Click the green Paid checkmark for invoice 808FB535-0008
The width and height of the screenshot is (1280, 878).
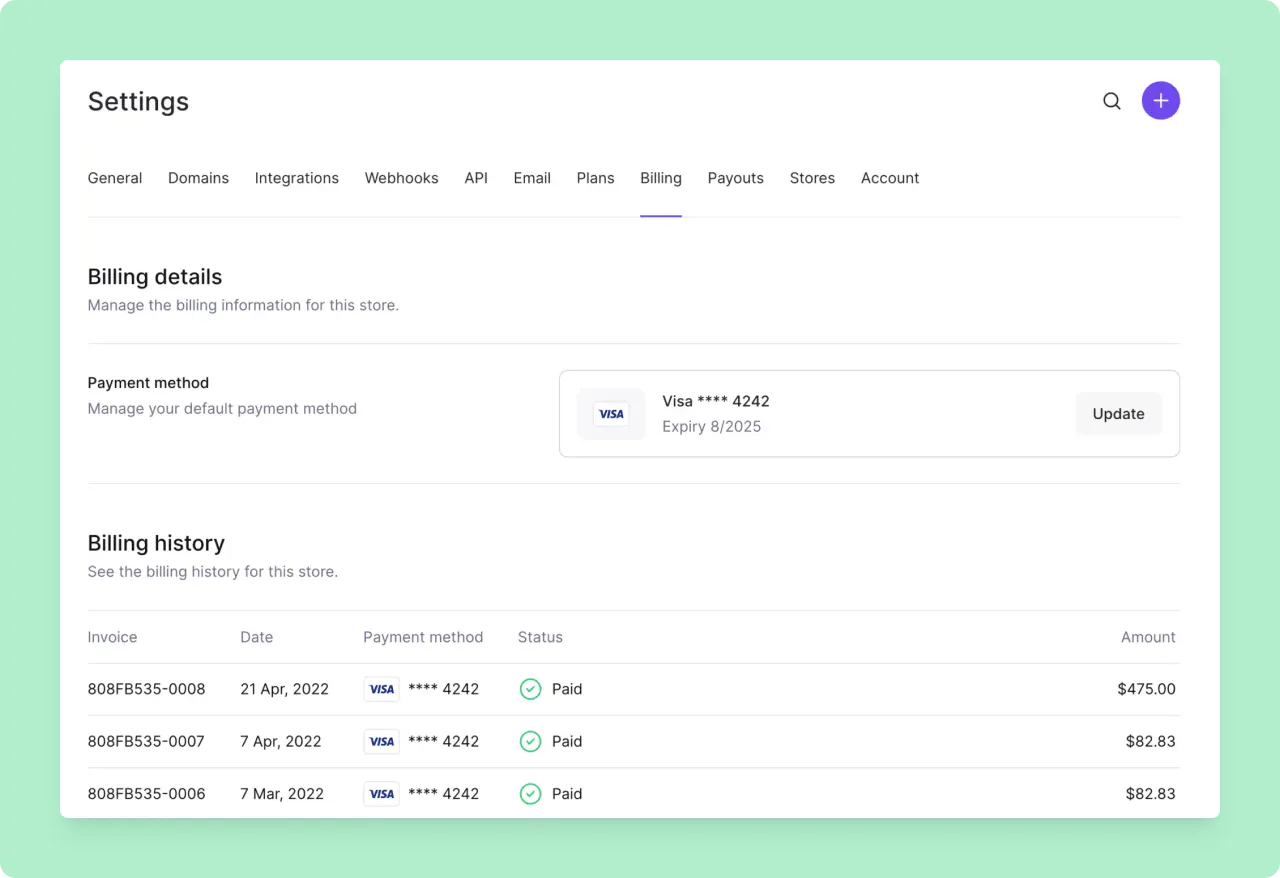[530, 689]
